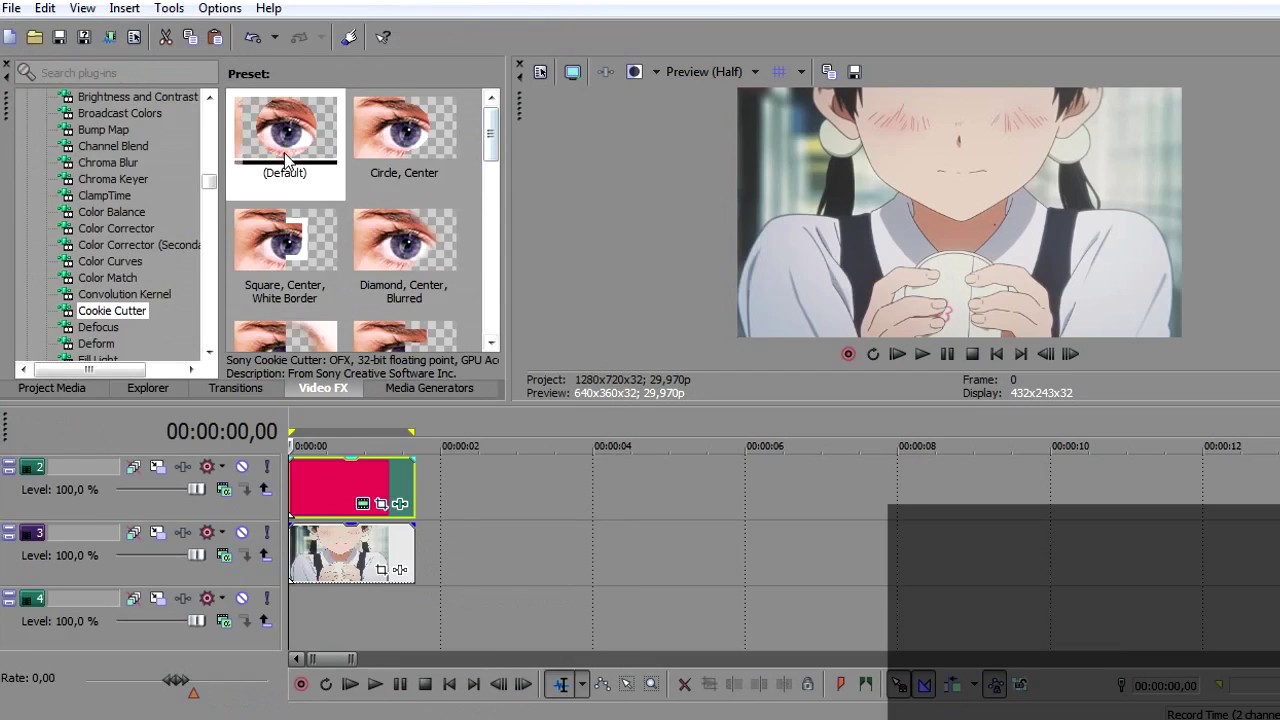1280x720 pixels.
Task: Mute video track 3
Action: 242,533
